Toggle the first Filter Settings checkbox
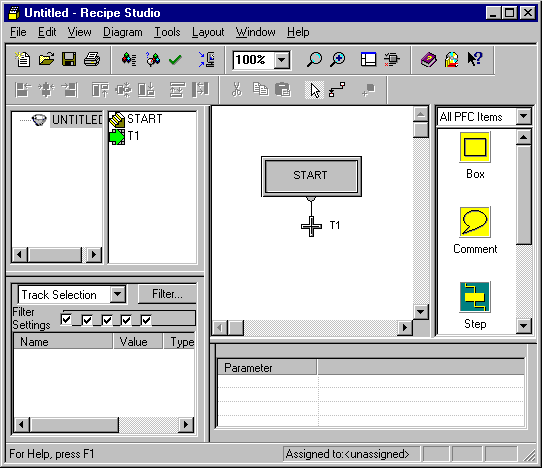Viewport: 542px width, 468px height. click(66, 319)
